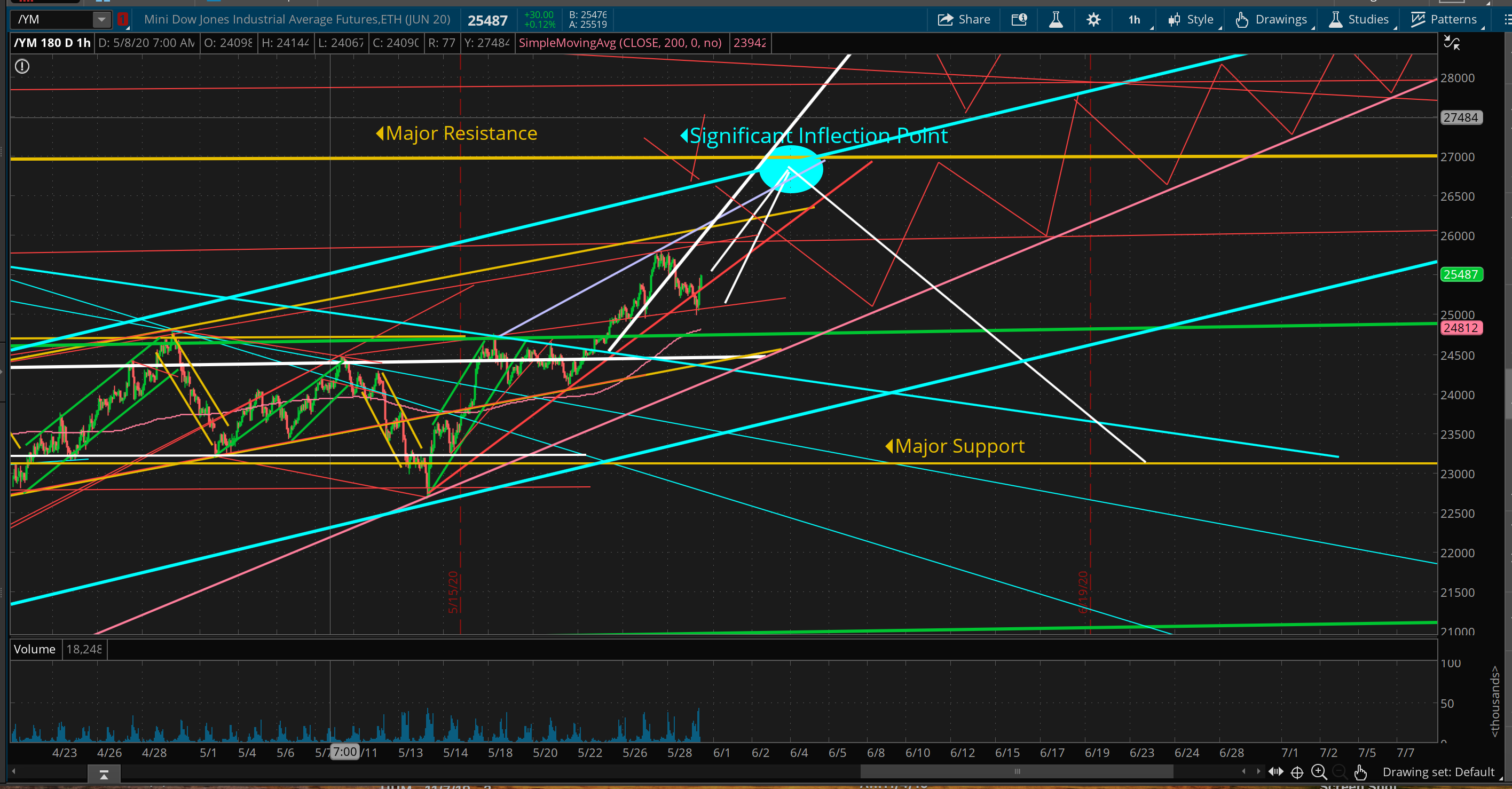Screen dimensions: 1512x789
Task: Activate the crosshair pan tool icon
Action: pyautogui.click(x=1297, y=772)
